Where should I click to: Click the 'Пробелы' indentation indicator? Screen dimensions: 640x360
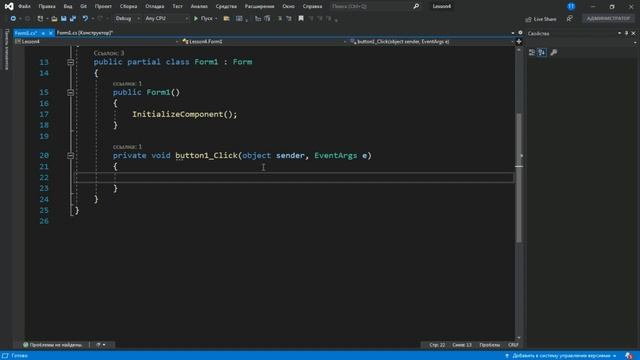pyautogui.click(x=490, y=345)
